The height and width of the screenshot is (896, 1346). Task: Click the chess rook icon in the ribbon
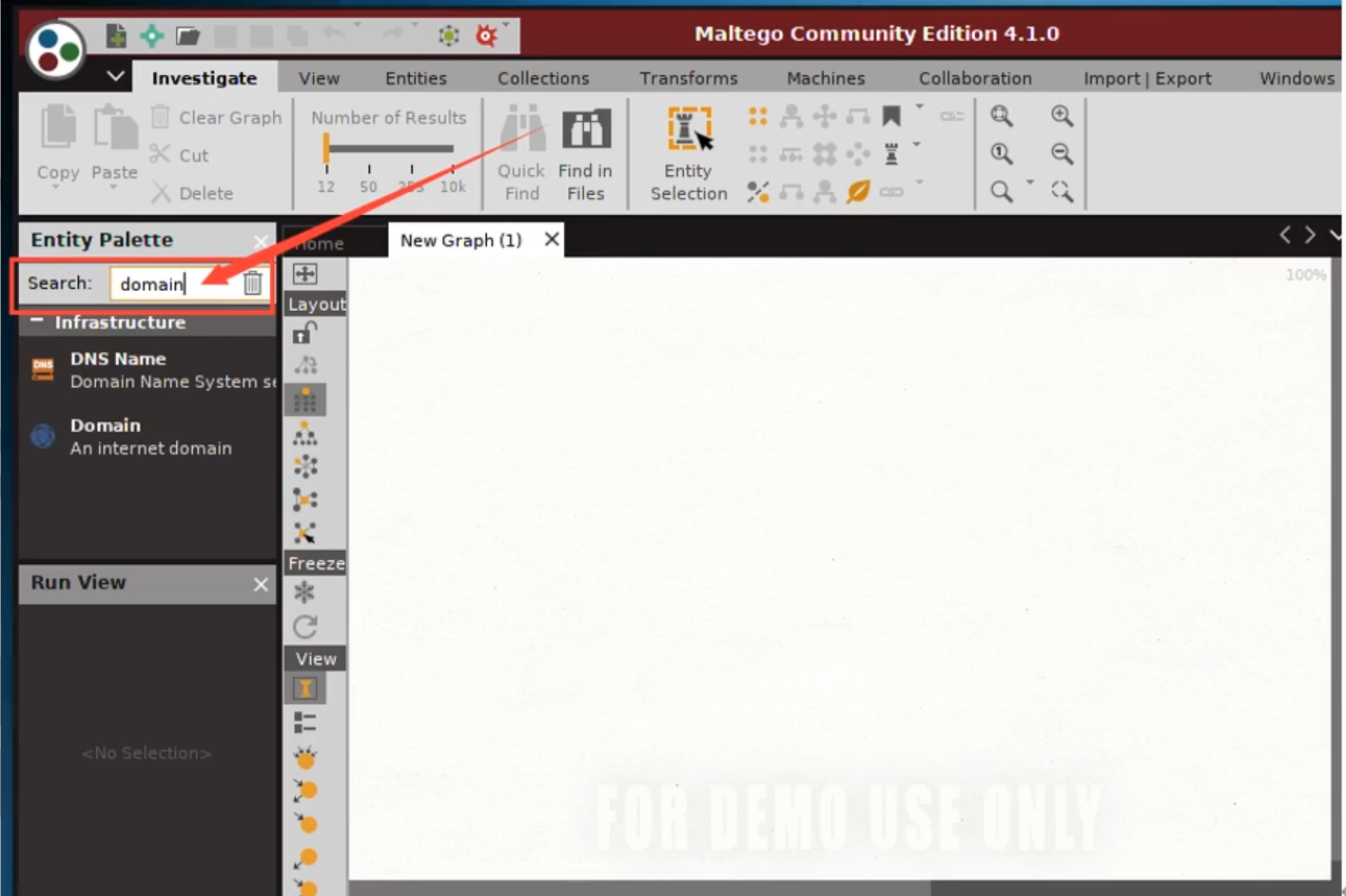pyautogui.click(x=891, y=153)
